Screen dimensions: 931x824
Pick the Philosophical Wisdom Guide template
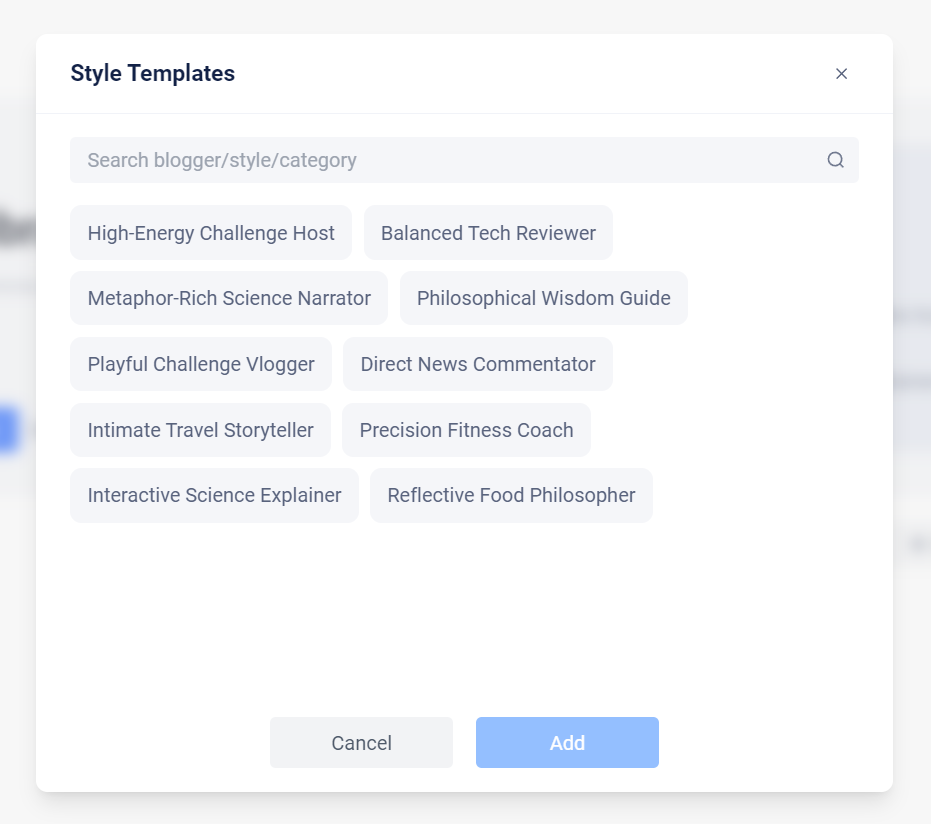pyautogui.click(x=544, y=298)
